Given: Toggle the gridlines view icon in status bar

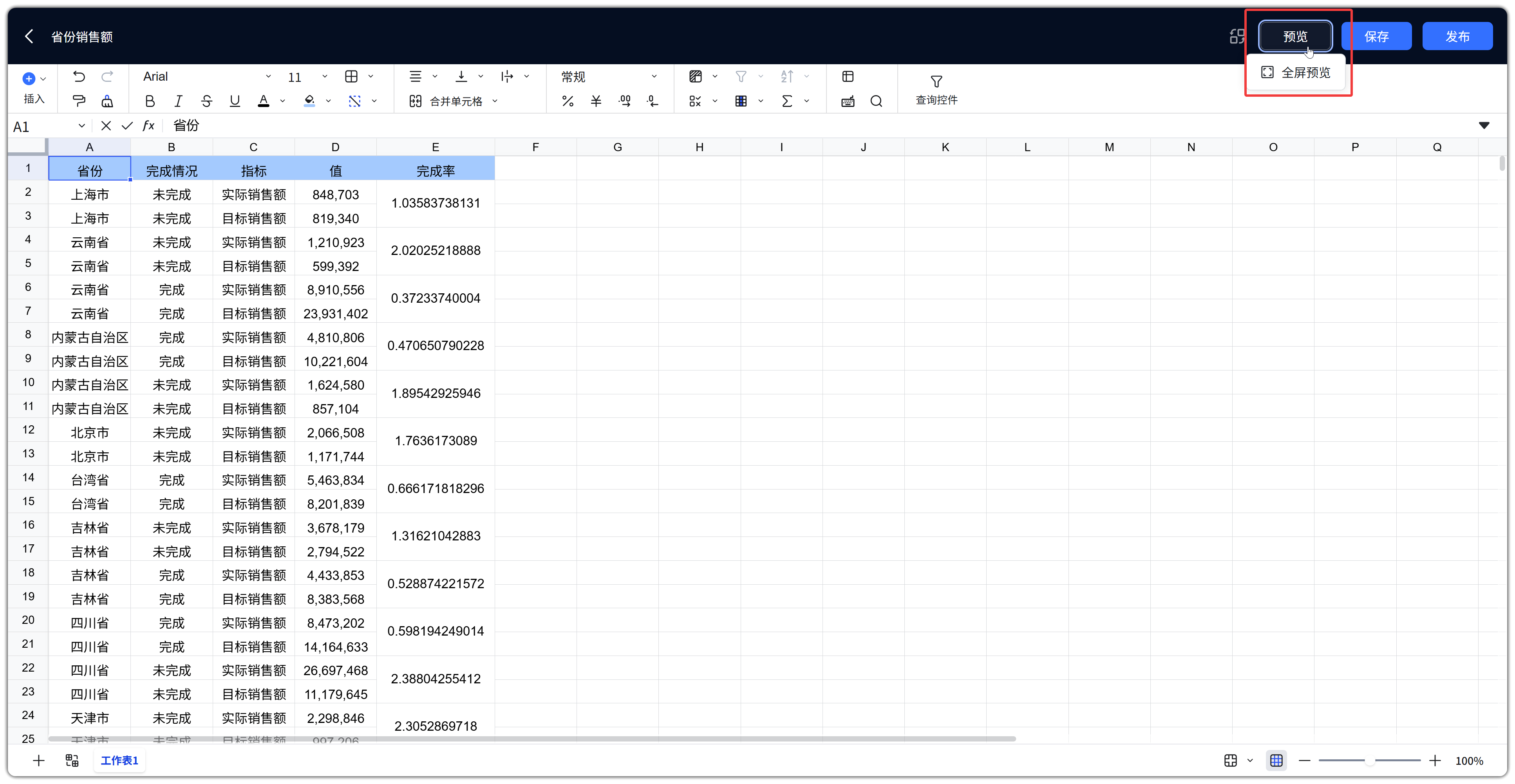Looking at the screenshot, I should [1276, 761].
